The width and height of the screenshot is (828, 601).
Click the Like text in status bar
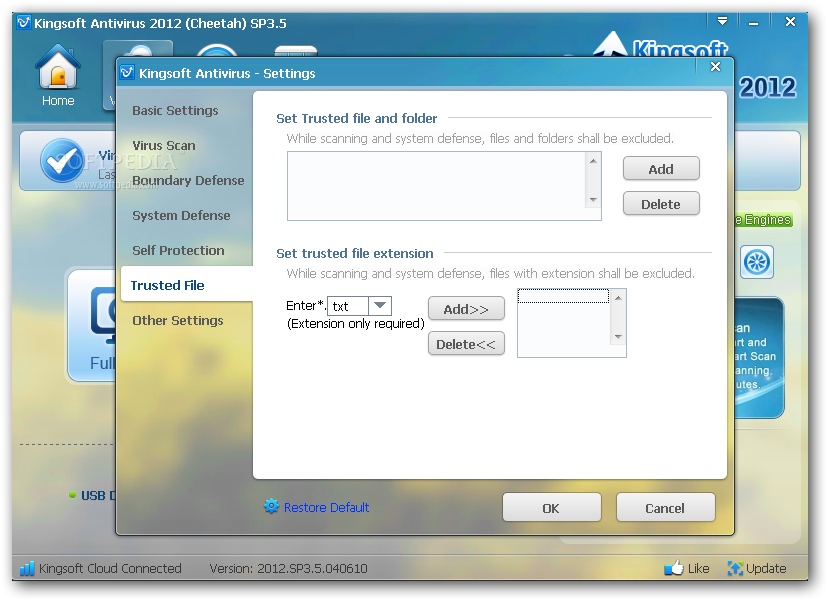pos(698,568)
